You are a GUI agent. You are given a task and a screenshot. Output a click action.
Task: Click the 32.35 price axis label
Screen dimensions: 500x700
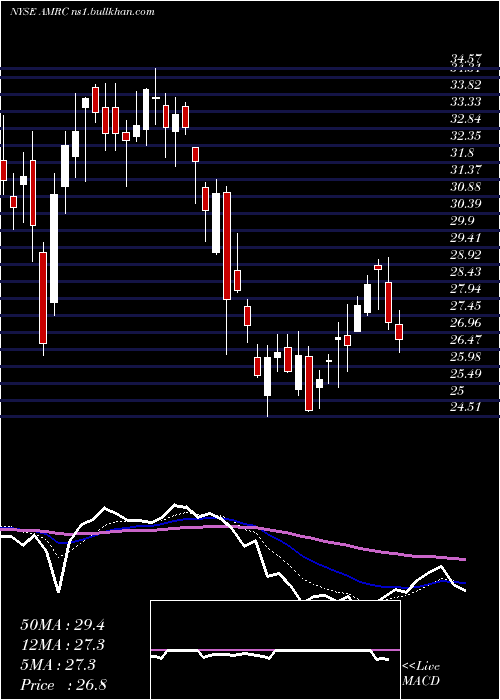466,136
